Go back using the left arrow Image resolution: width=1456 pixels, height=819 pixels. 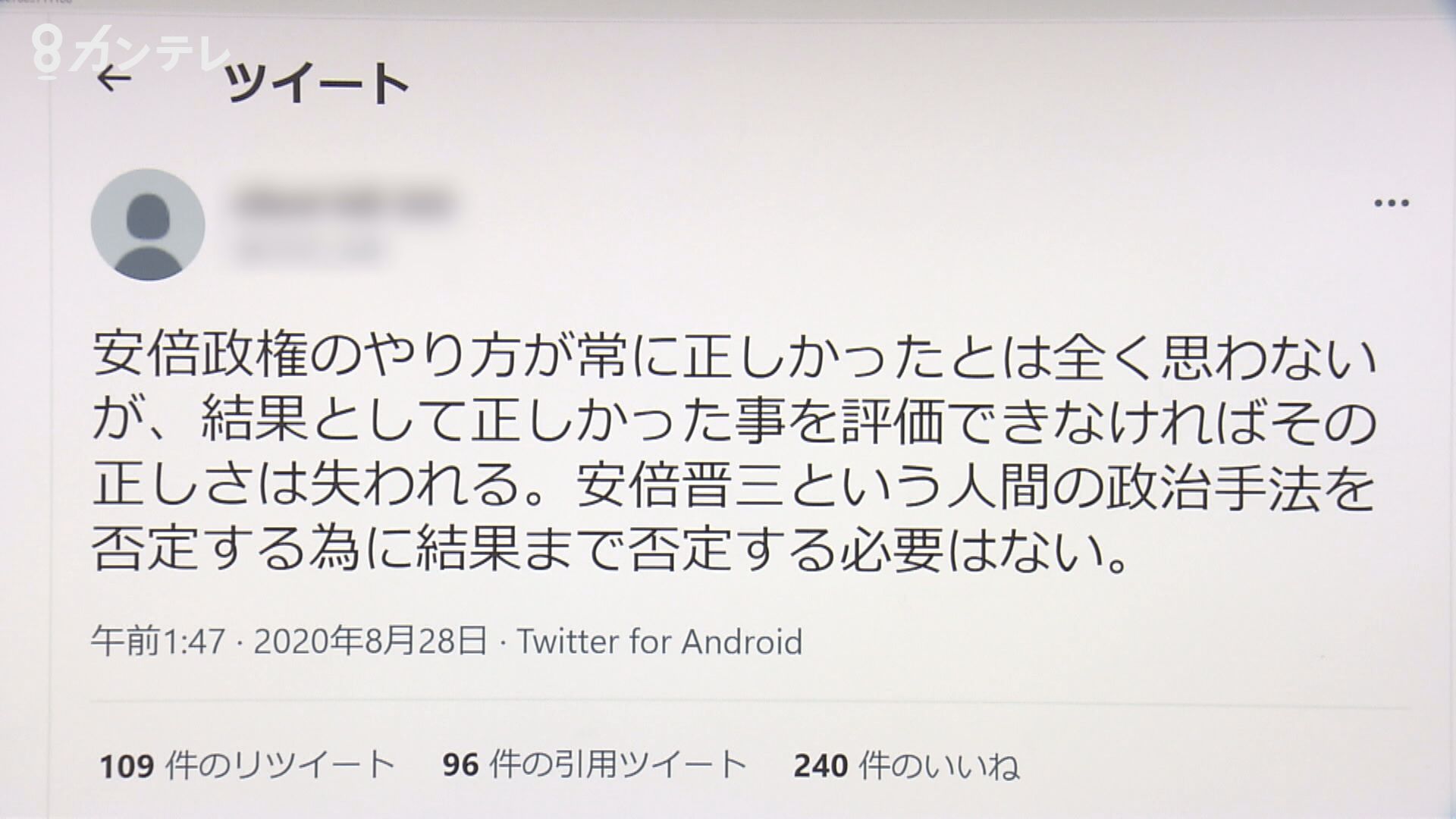tap(115, 78)
